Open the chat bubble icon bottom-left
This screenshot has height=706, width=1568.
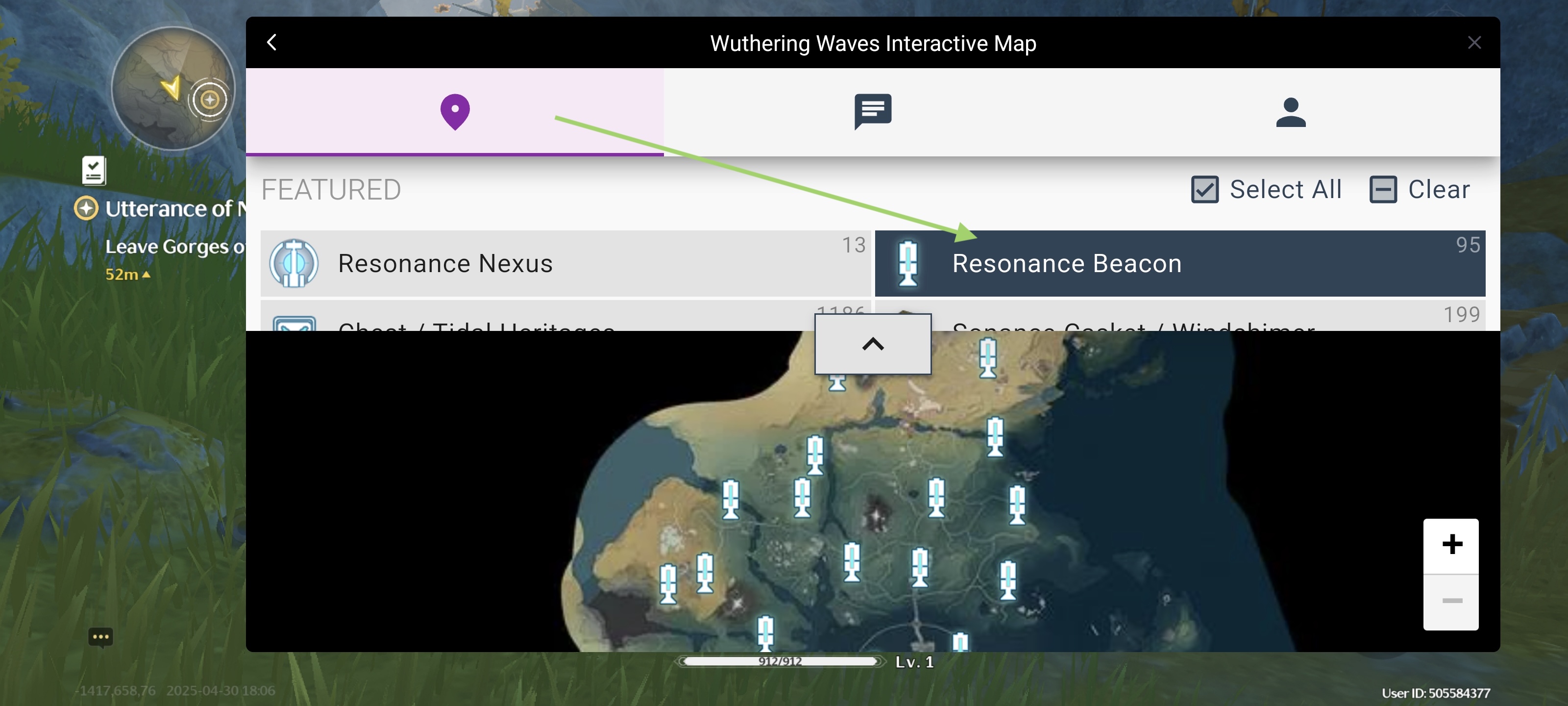[100, 637]
